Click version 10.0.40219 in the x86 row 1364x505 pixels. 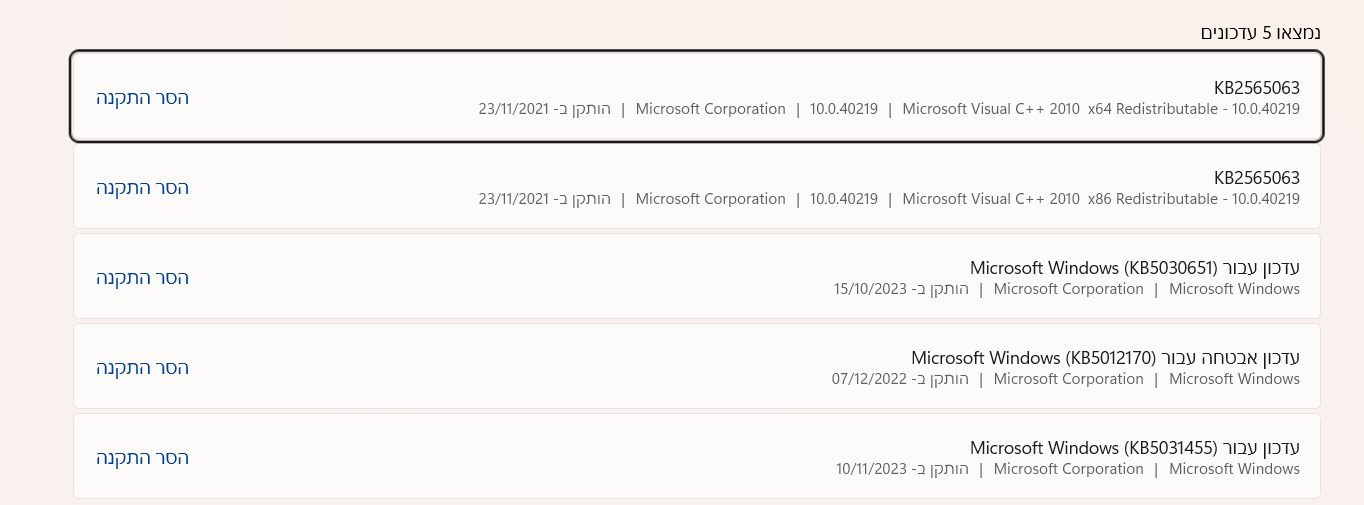tap(844, 199)
